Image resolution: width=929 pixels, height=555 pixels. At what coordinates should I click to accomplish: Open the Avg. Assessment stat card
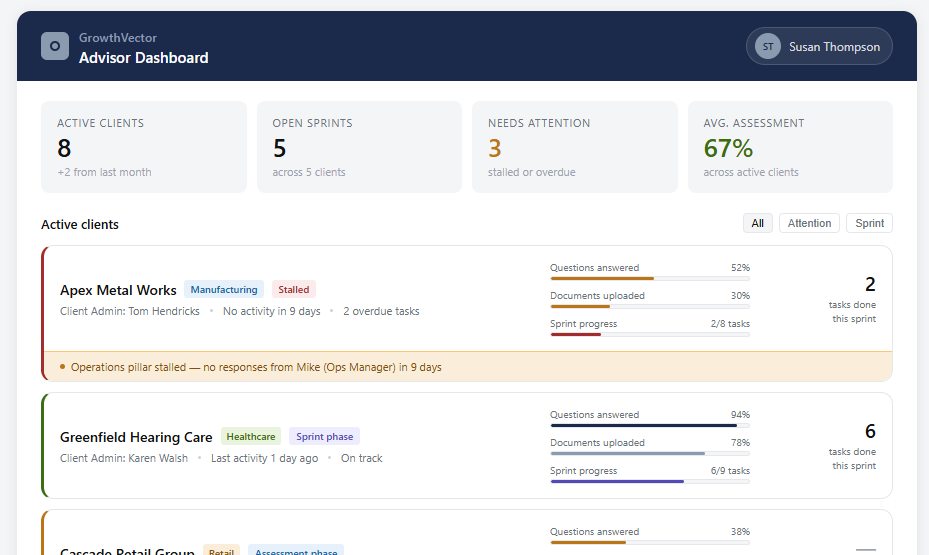(x=790, y=147)
